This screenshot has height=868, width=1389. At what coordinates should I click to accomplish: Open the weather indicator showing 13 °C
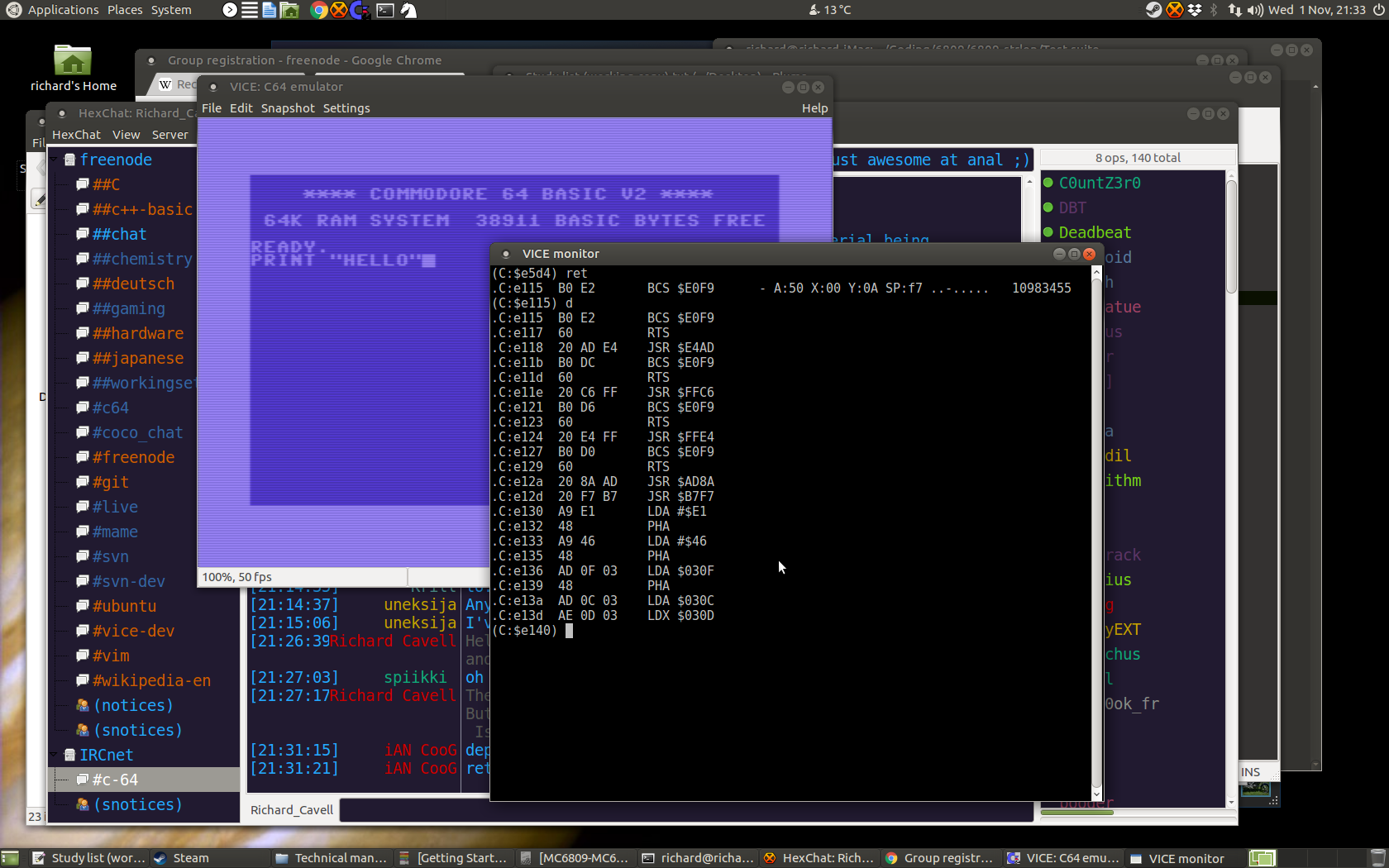[x=829, y=10]
